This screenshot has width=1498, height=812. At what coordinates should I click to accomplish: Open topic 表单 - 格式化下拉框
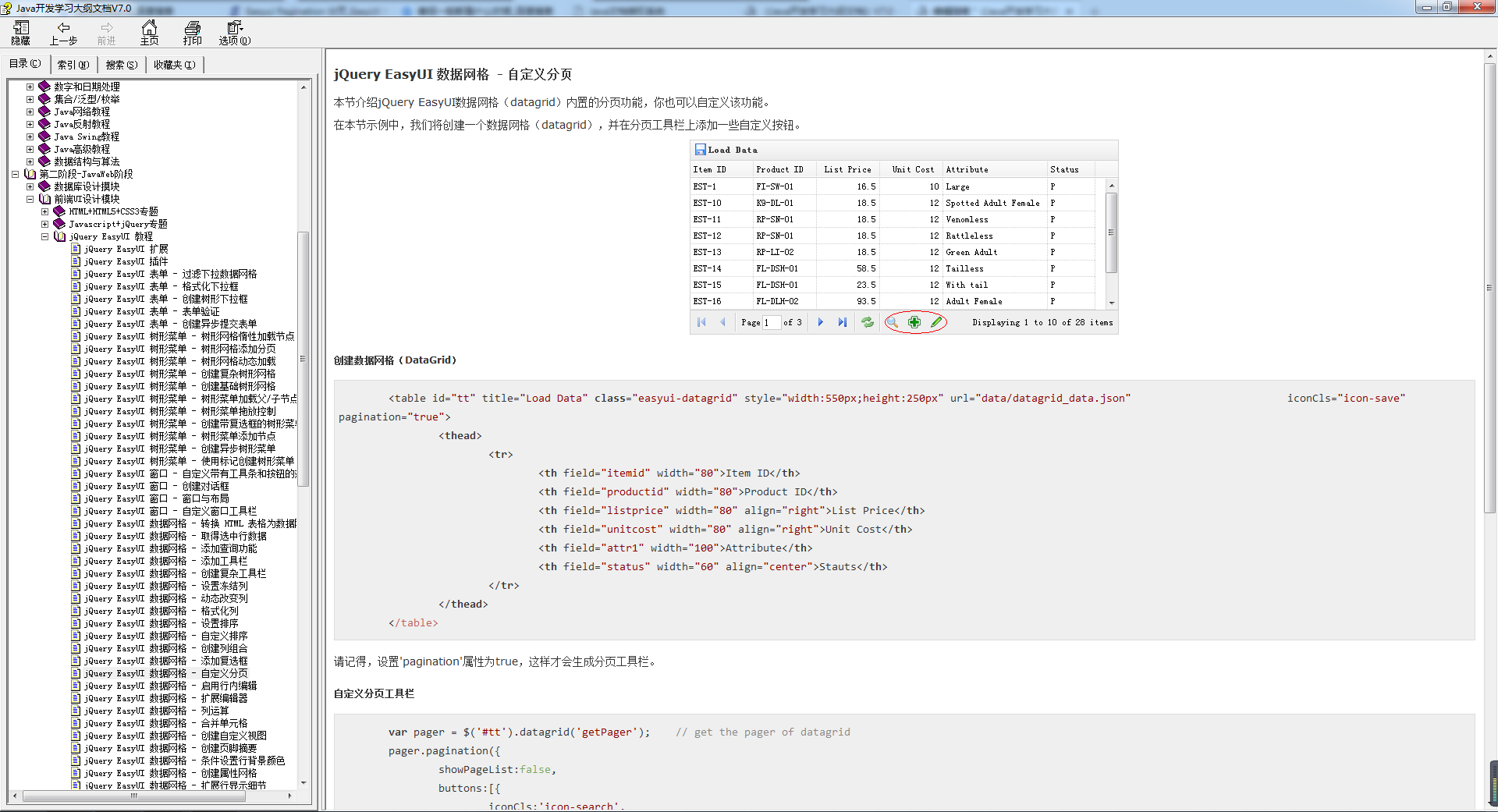click(x=162, y=286)
